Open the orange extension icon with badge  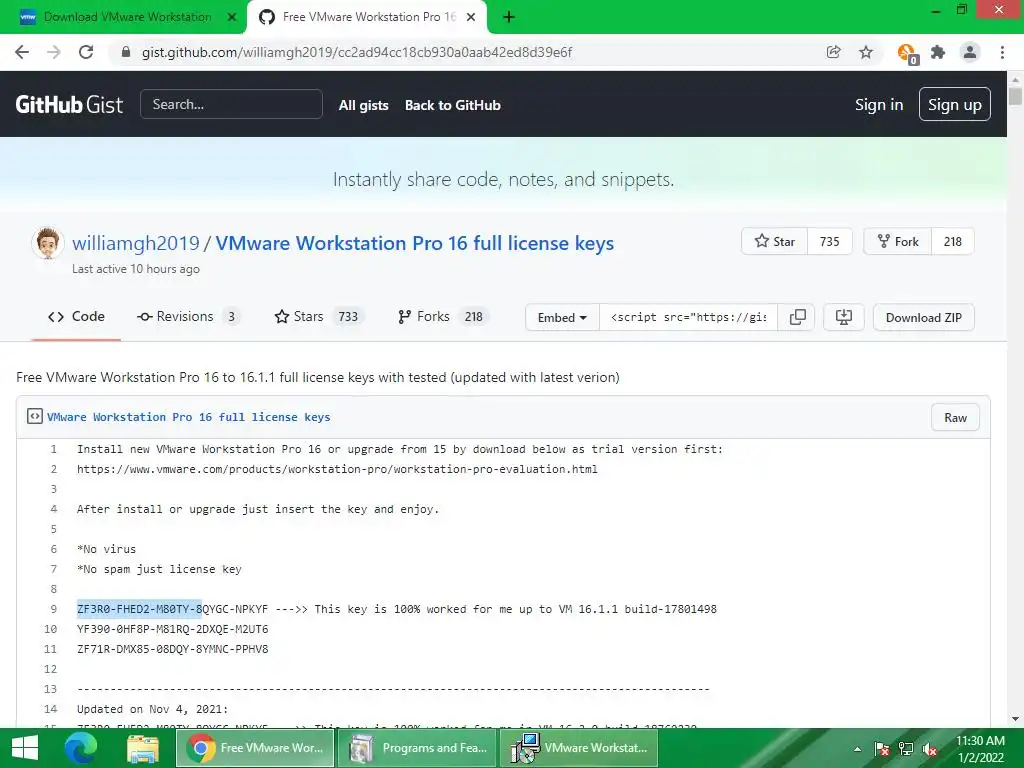[907, 53]
